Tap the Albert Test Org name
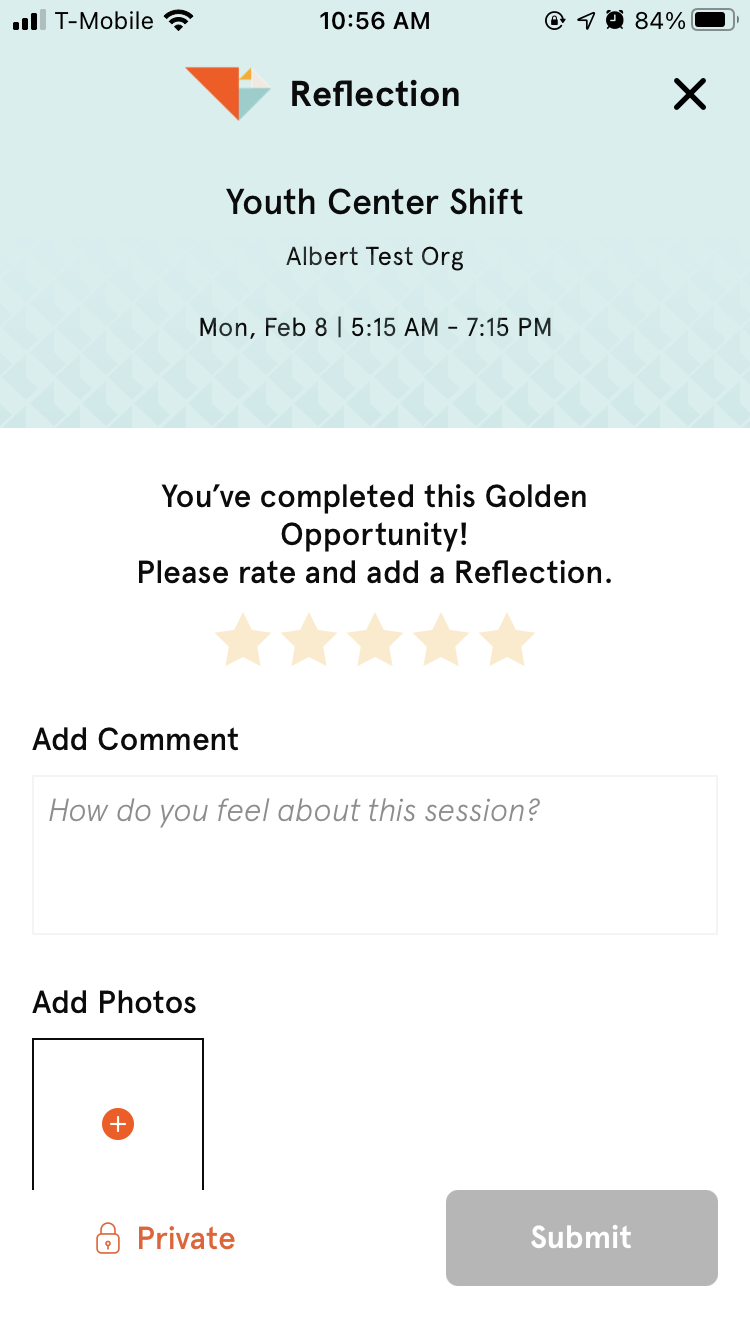 pos(375,257)
